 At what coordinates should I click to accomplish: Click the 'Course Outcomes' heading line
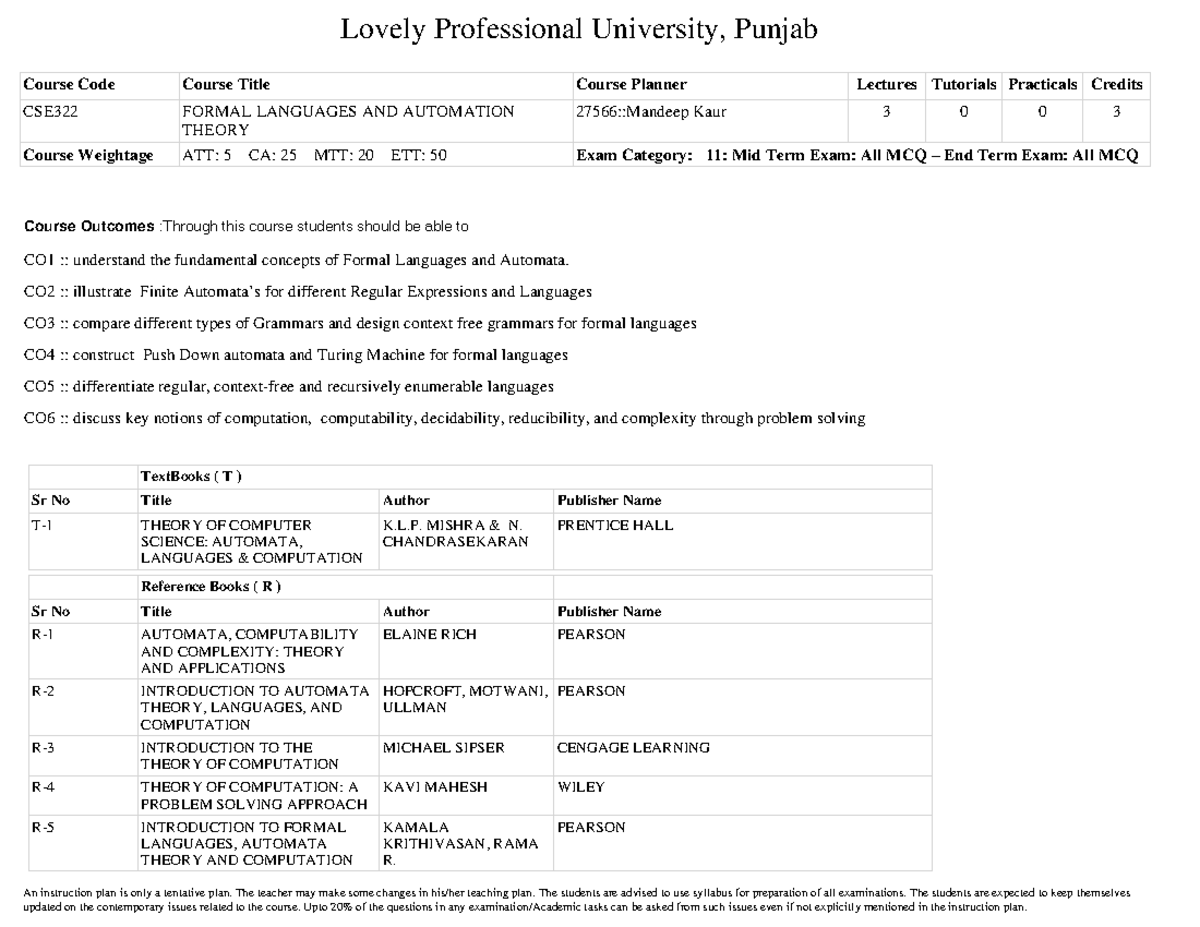246,227
